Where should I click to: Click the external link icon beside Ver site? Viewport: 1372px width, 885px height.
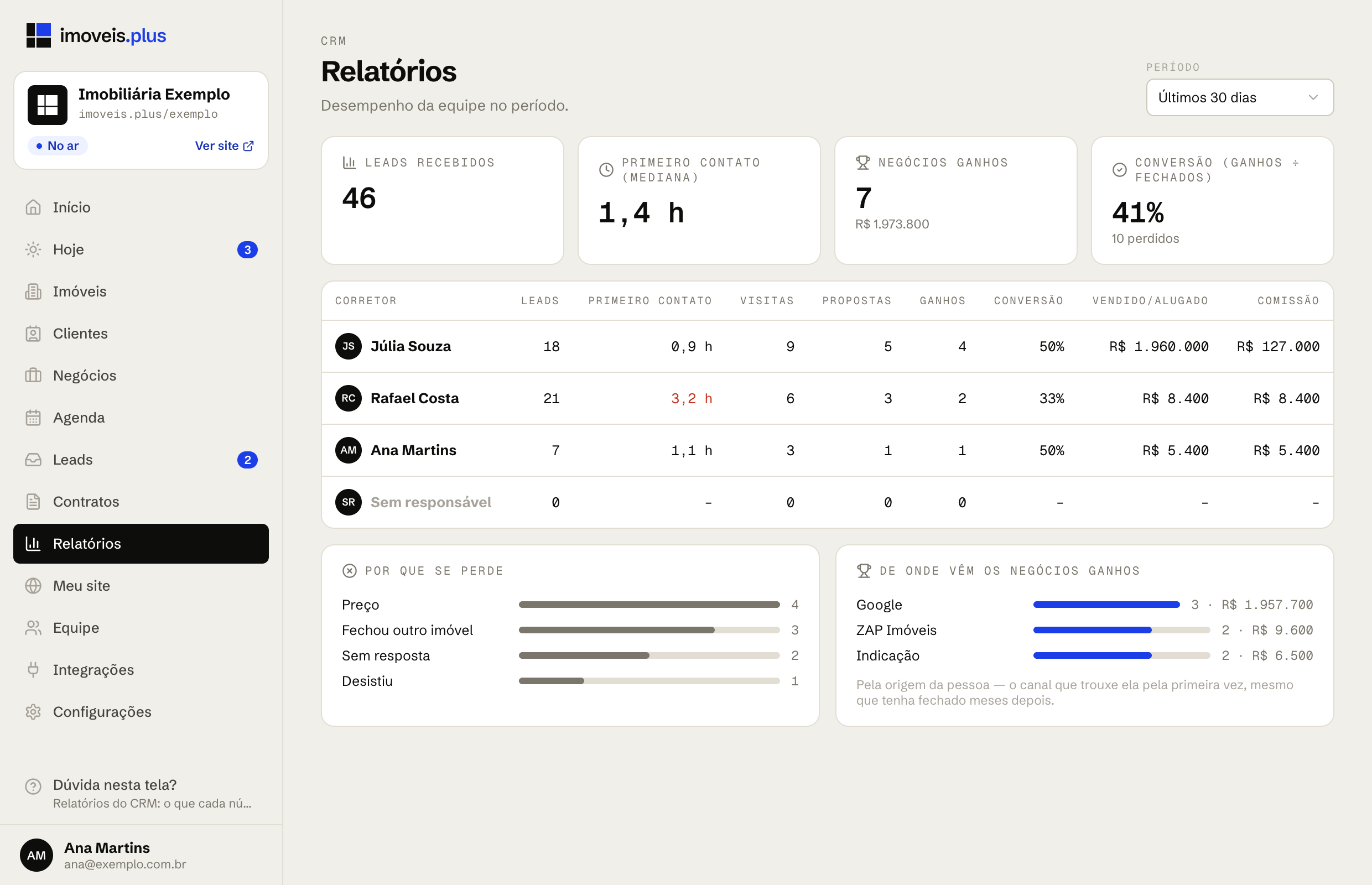tap(248, 146)
